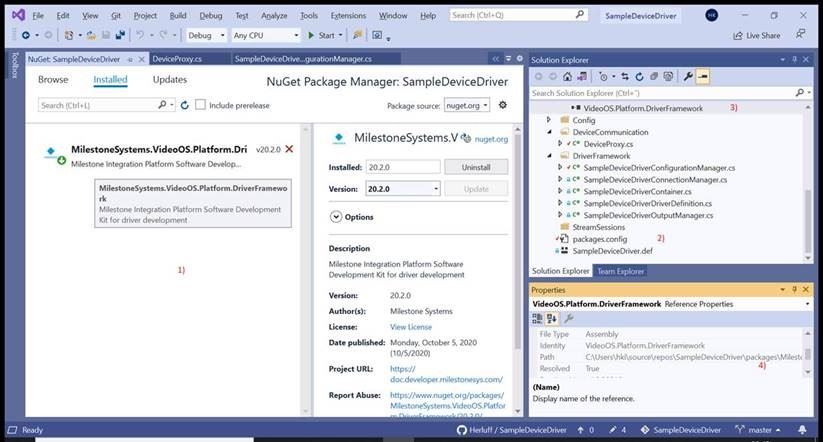Viewport: 823px width, 442px height.
Task: Click the Toolbox side tab
Action: 14,65
